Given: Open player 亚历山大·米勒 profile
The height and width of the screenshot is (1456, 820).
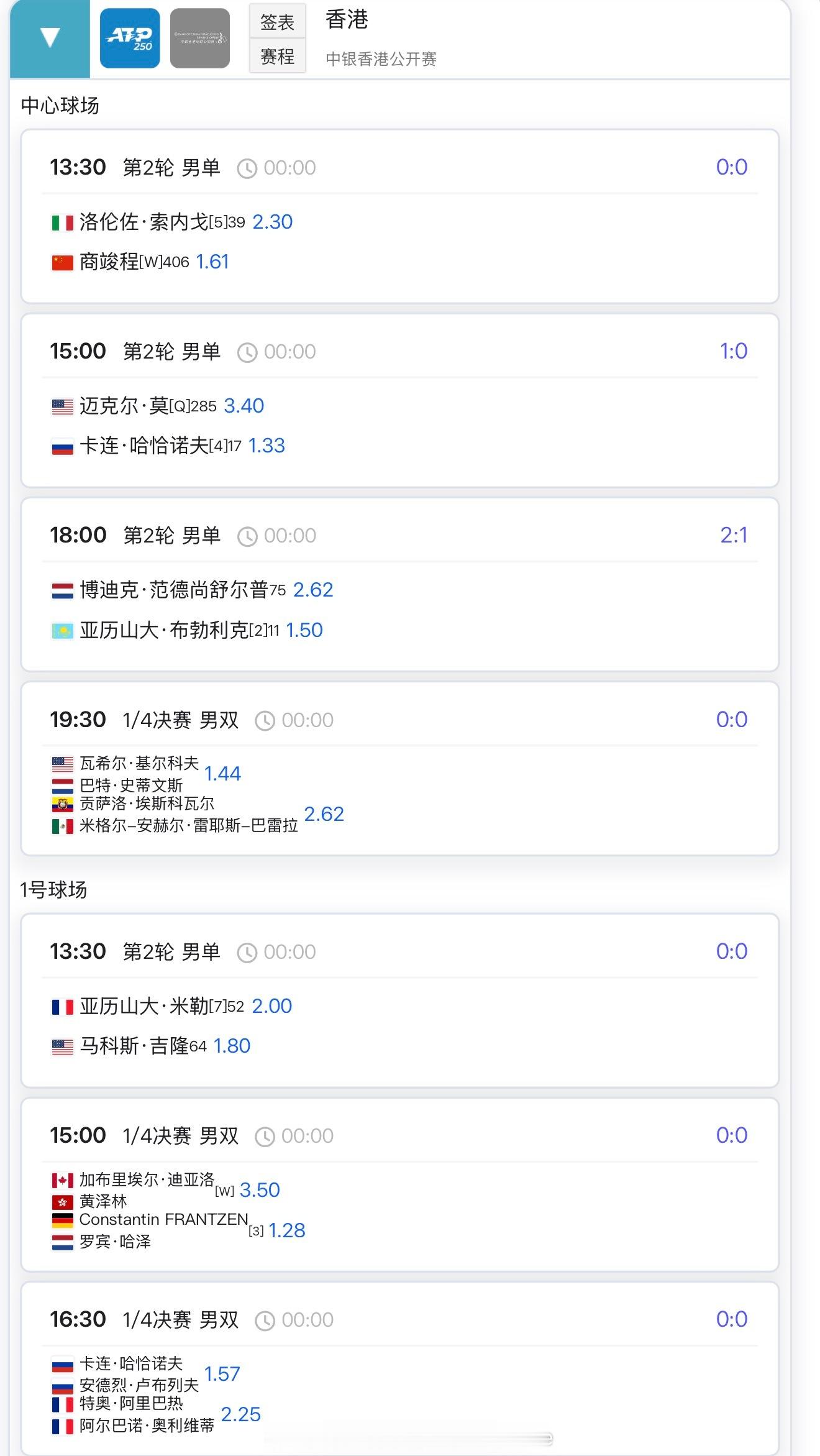Looking at the screenshot, I should [x=143, y=1006].
